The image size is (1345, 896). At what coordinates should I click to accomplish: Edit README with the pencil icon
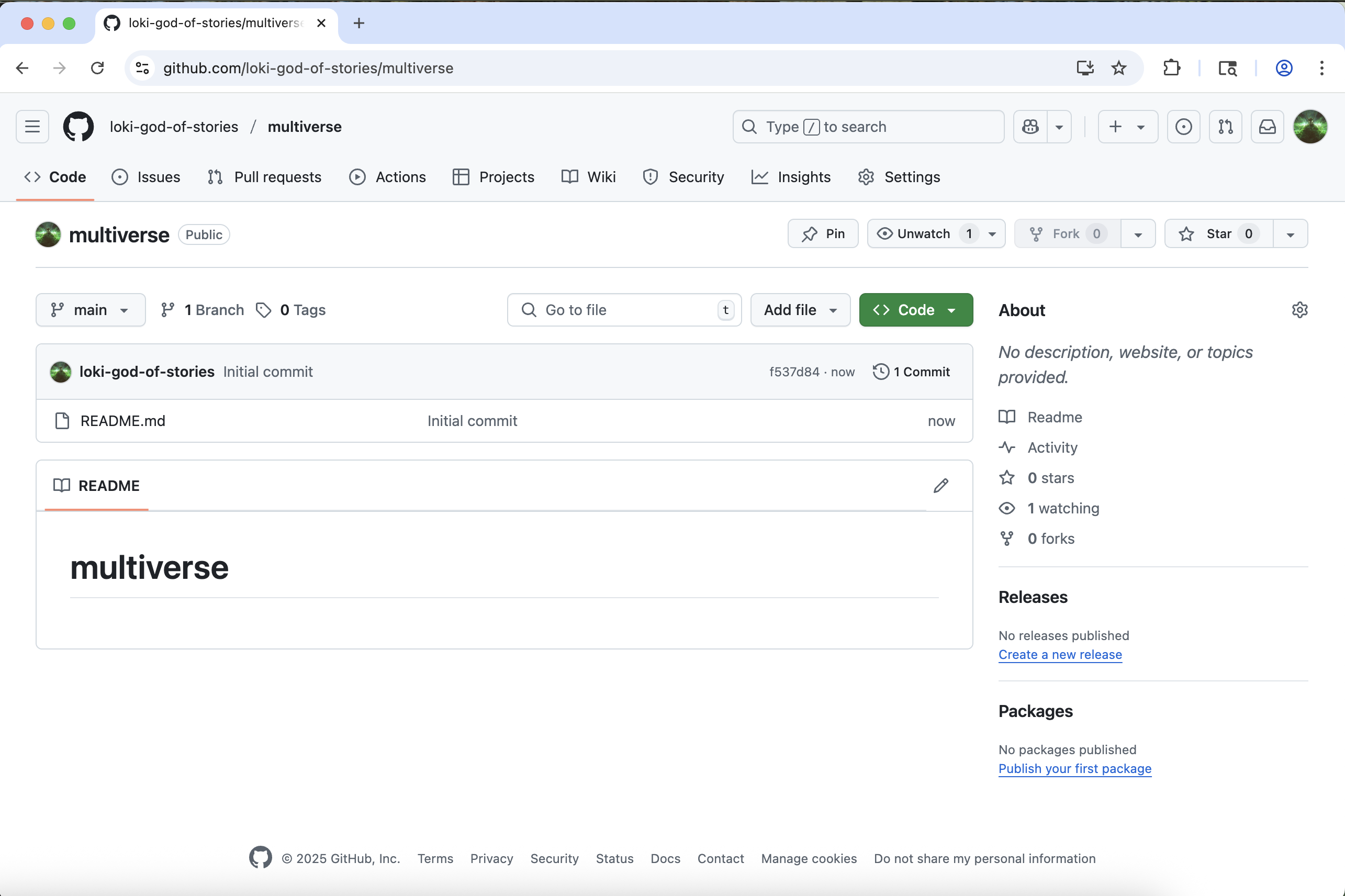pyautogui.click(x=940, y=486)
